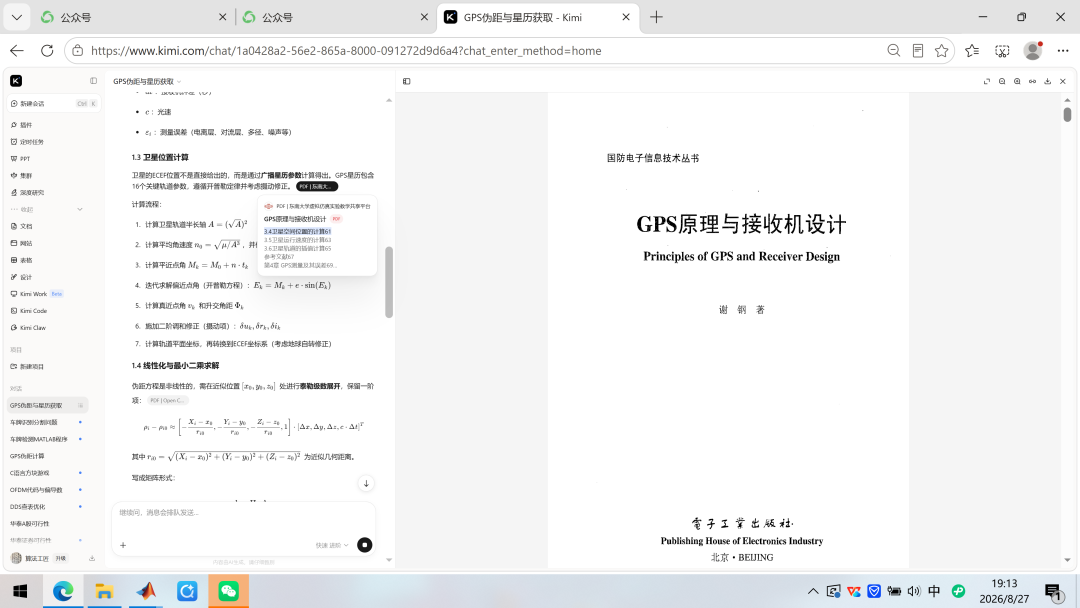Open 3.4卫星空间位置的计算 citation link
Image resolution: width=1080 pixels, height=608 pixels.
298,231
